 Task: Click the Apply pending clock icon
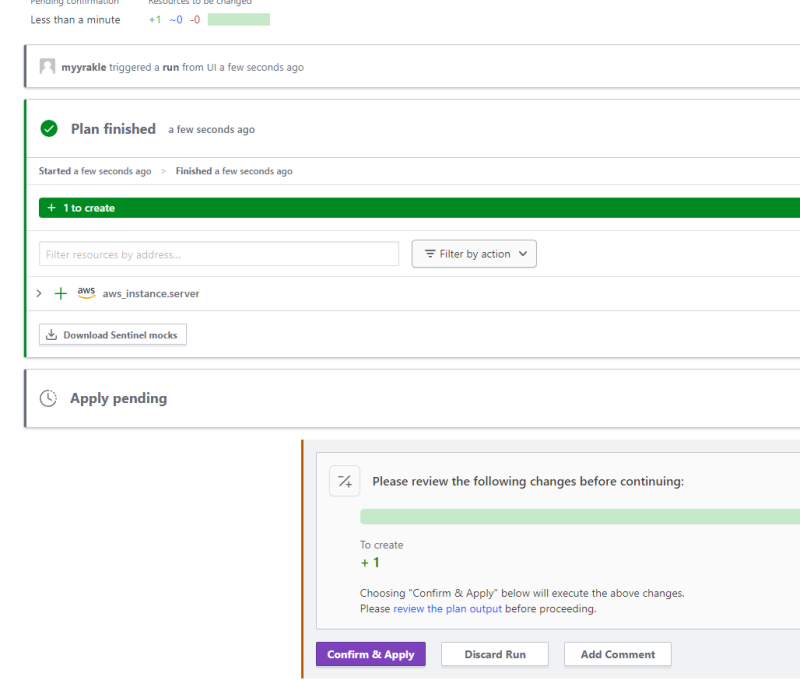[48, 398]
